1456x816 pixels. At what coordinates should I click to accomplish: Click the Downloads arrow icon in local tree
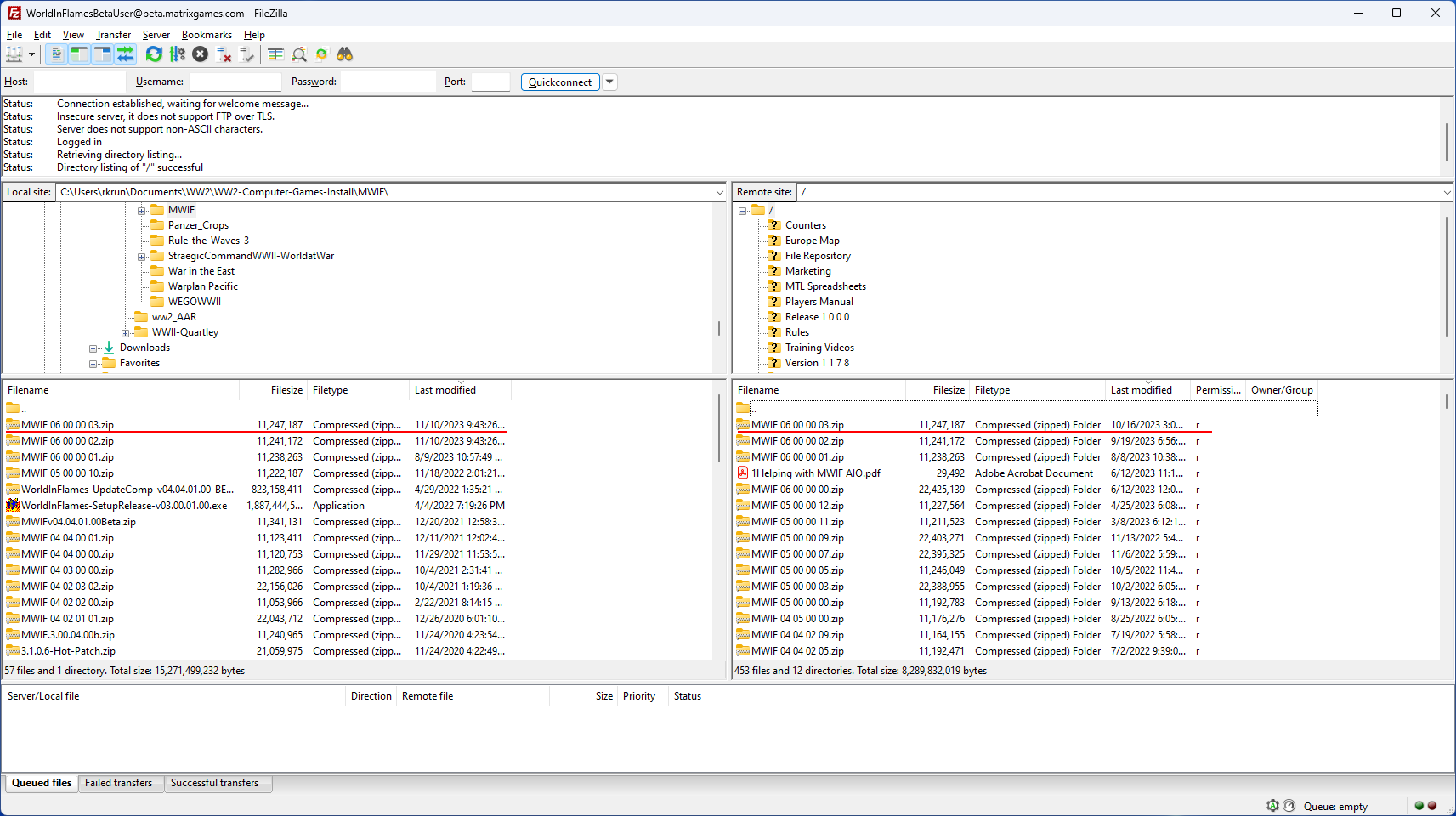(109, 348)
